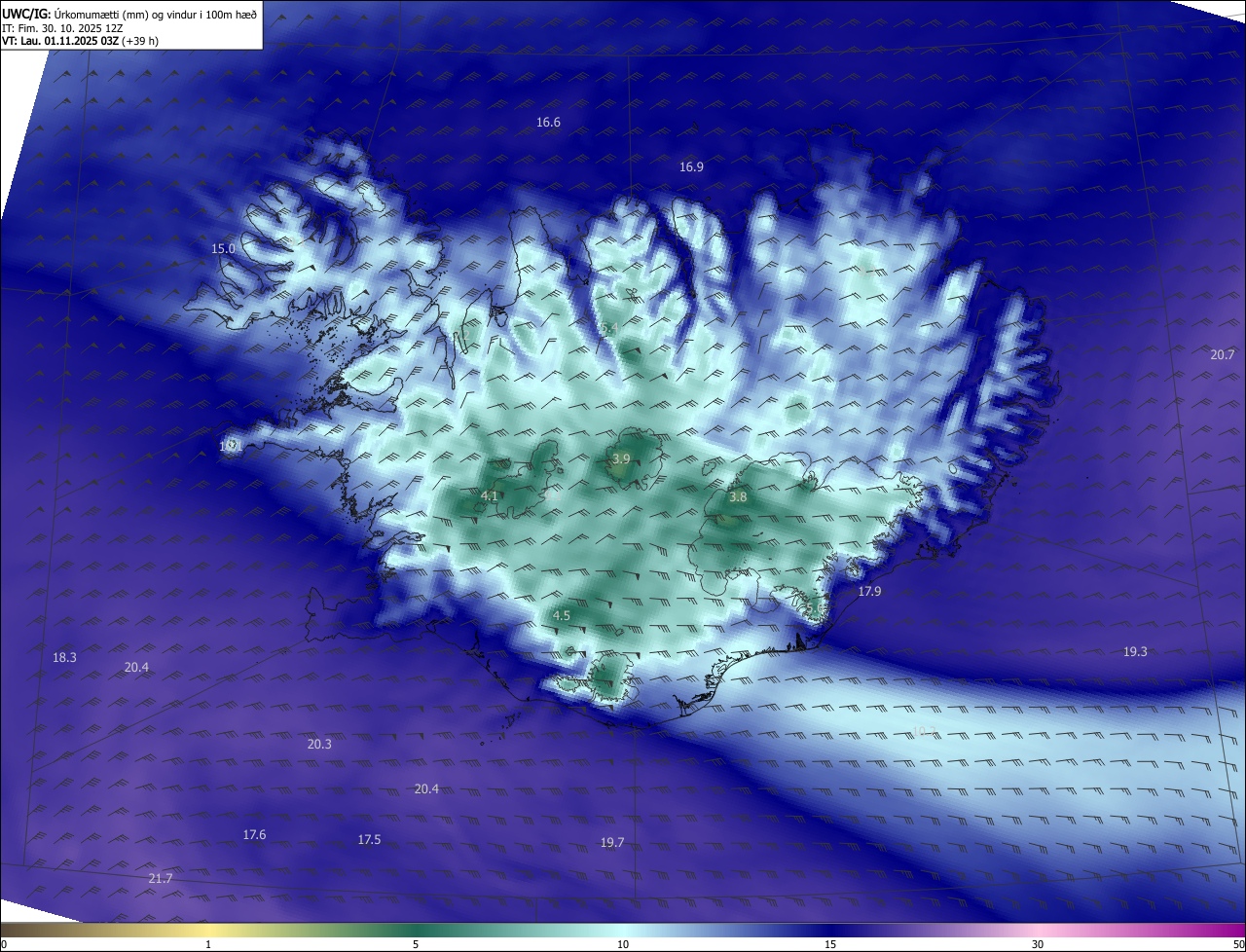
Task: Click the 20.4 value beside 18.3
Action: click(136, 668)
